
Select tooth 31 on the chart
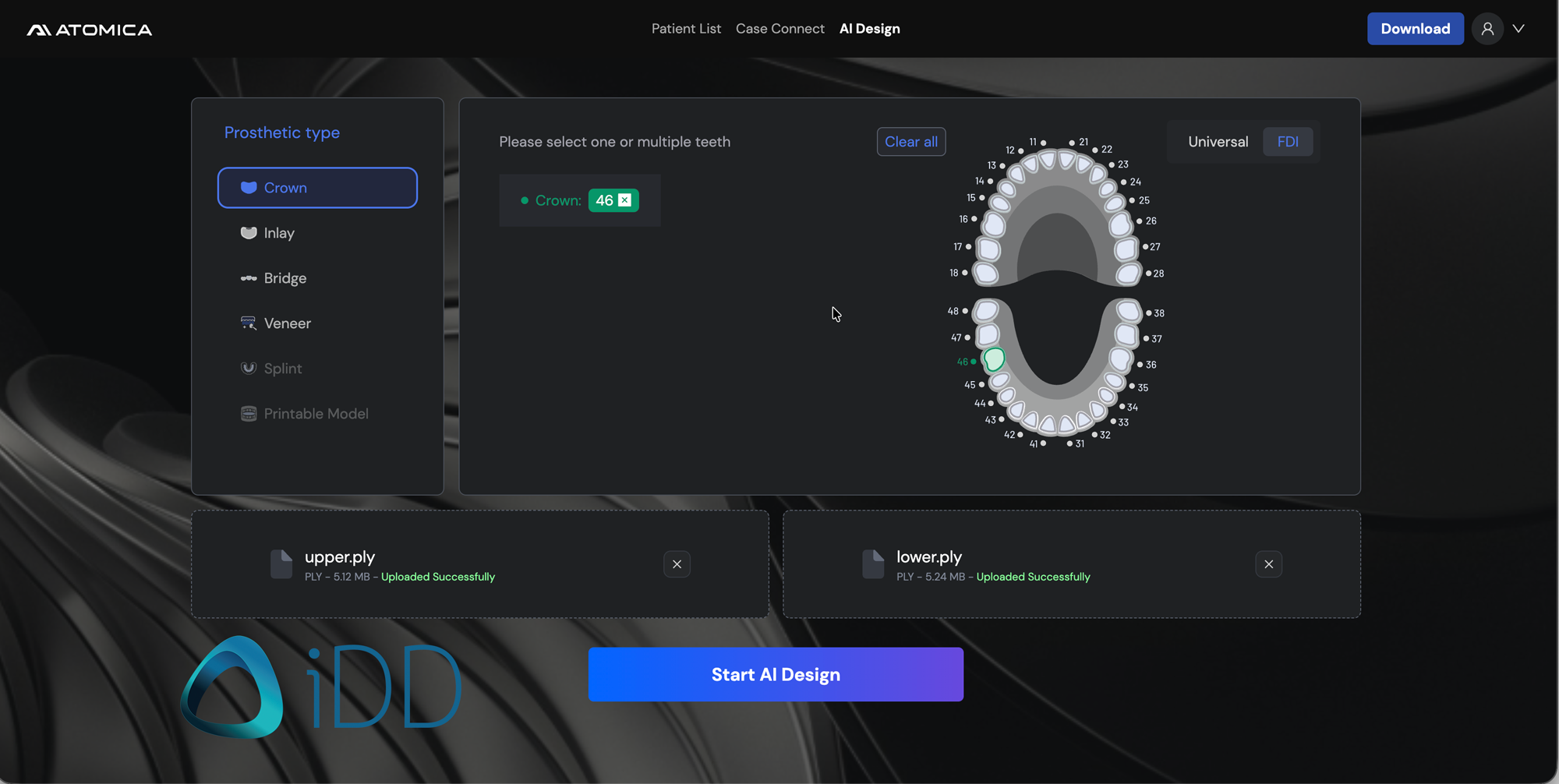click(x=1067, y=424)
